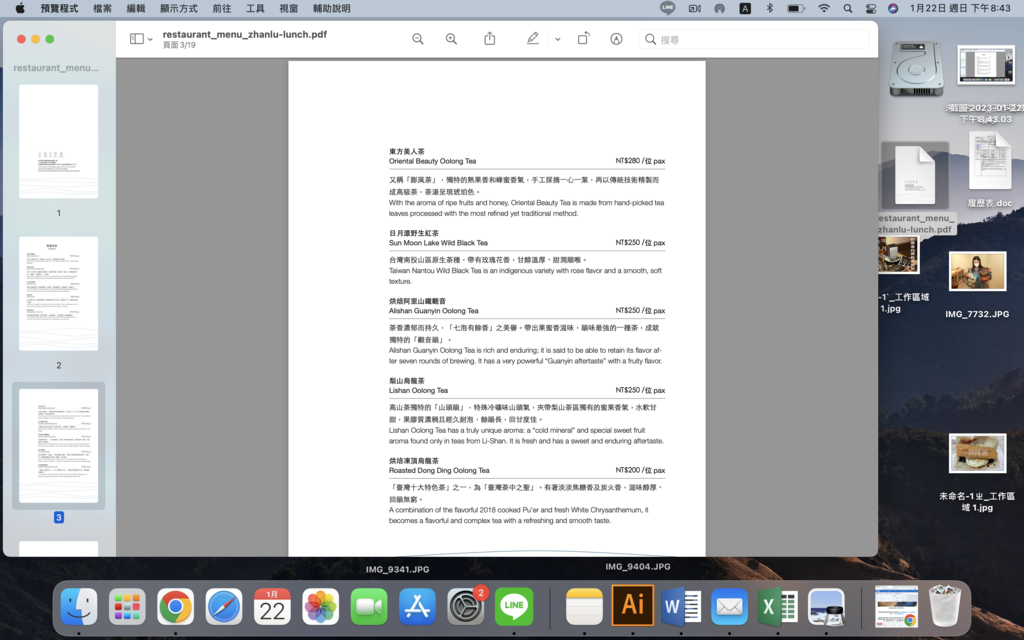Zoom out of the PDF page
Viewport: 1024px width, 640px height.
(418, 39)
